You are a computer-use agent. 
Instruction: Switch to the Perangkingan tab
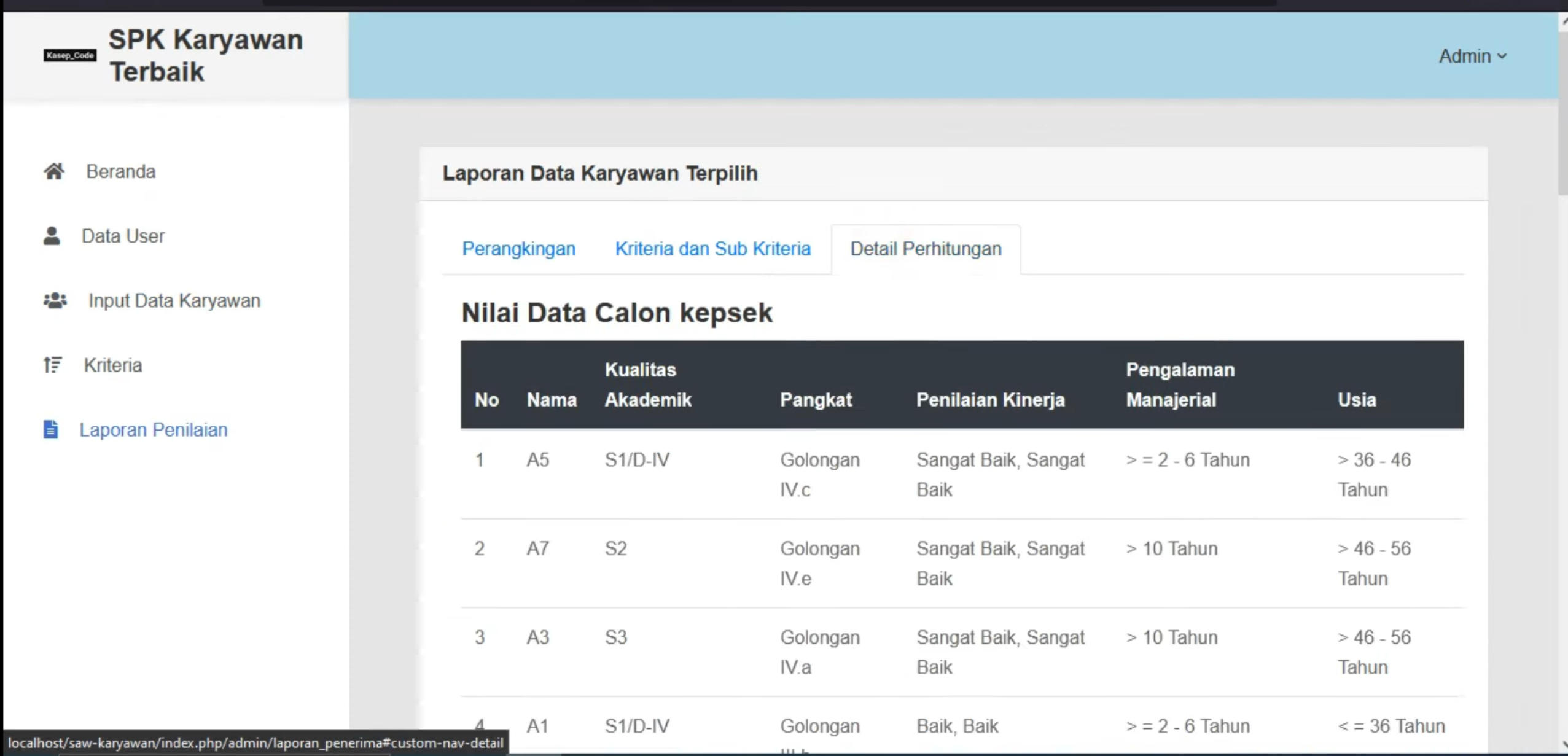coord(519,249)
